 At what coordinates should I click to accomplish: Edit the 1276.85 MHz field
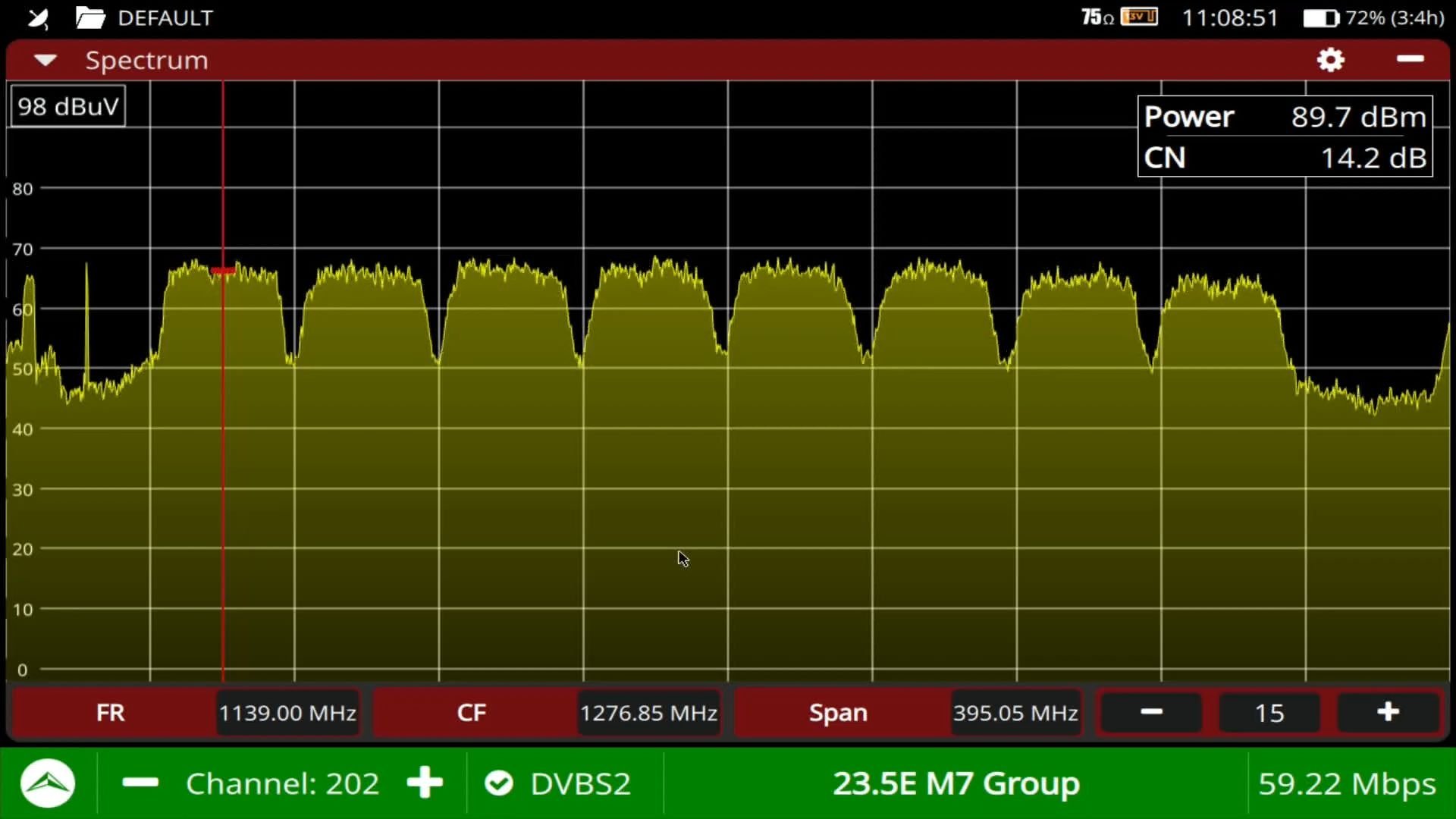click(x=648, y=713)
